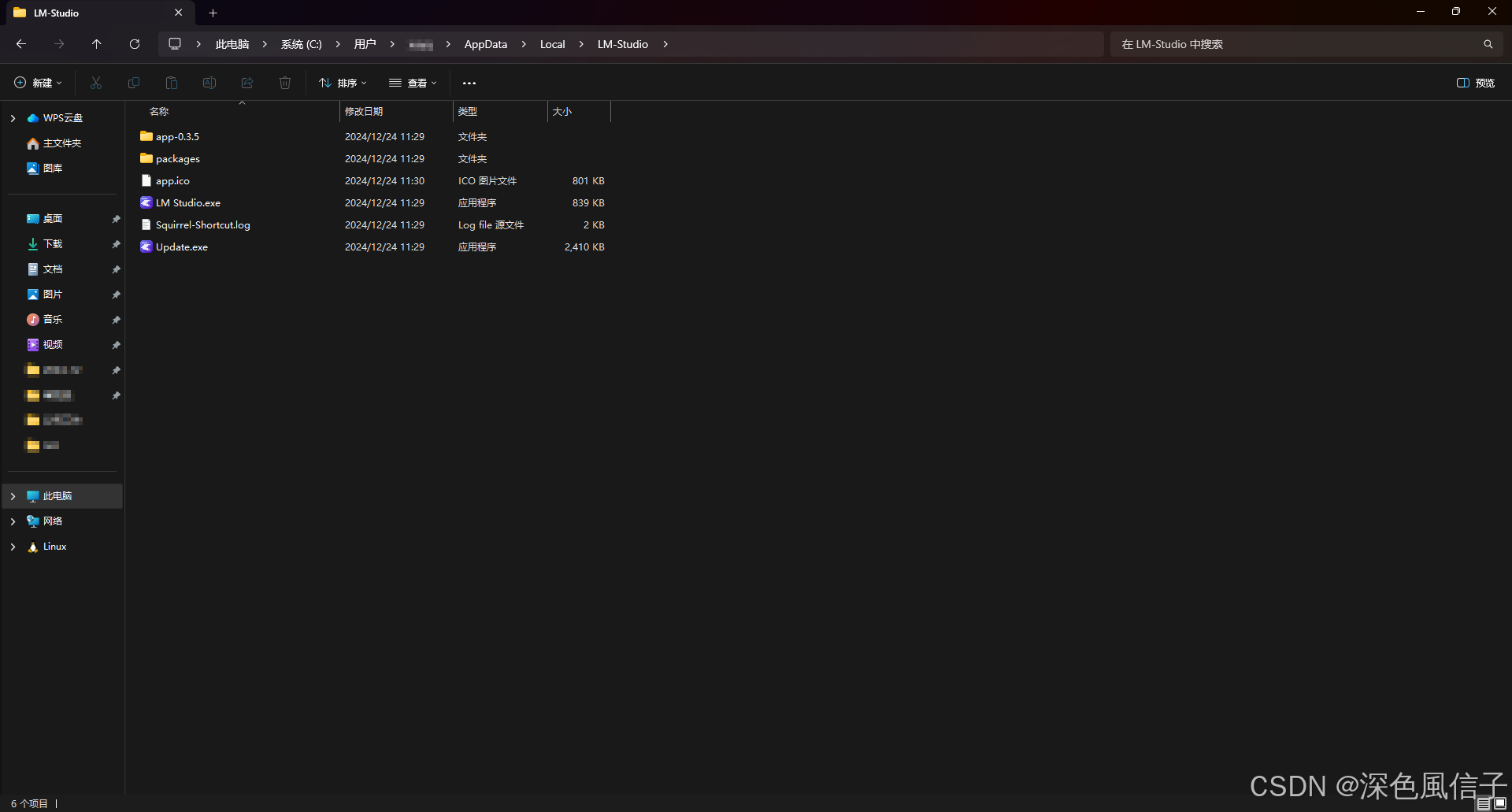The width and height of the screenshot is (1512, 812).
Task: Select Squirrel-Shortcut.log file
Action: (203, 224)
